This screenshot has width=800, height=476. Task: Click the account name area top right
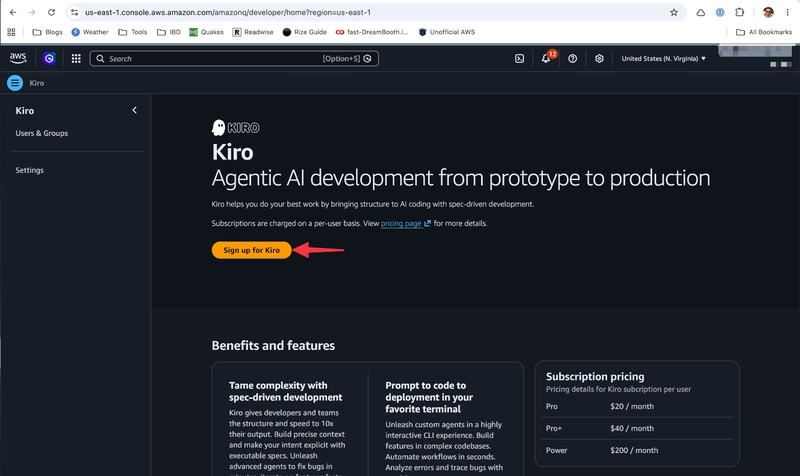point(756,51)
